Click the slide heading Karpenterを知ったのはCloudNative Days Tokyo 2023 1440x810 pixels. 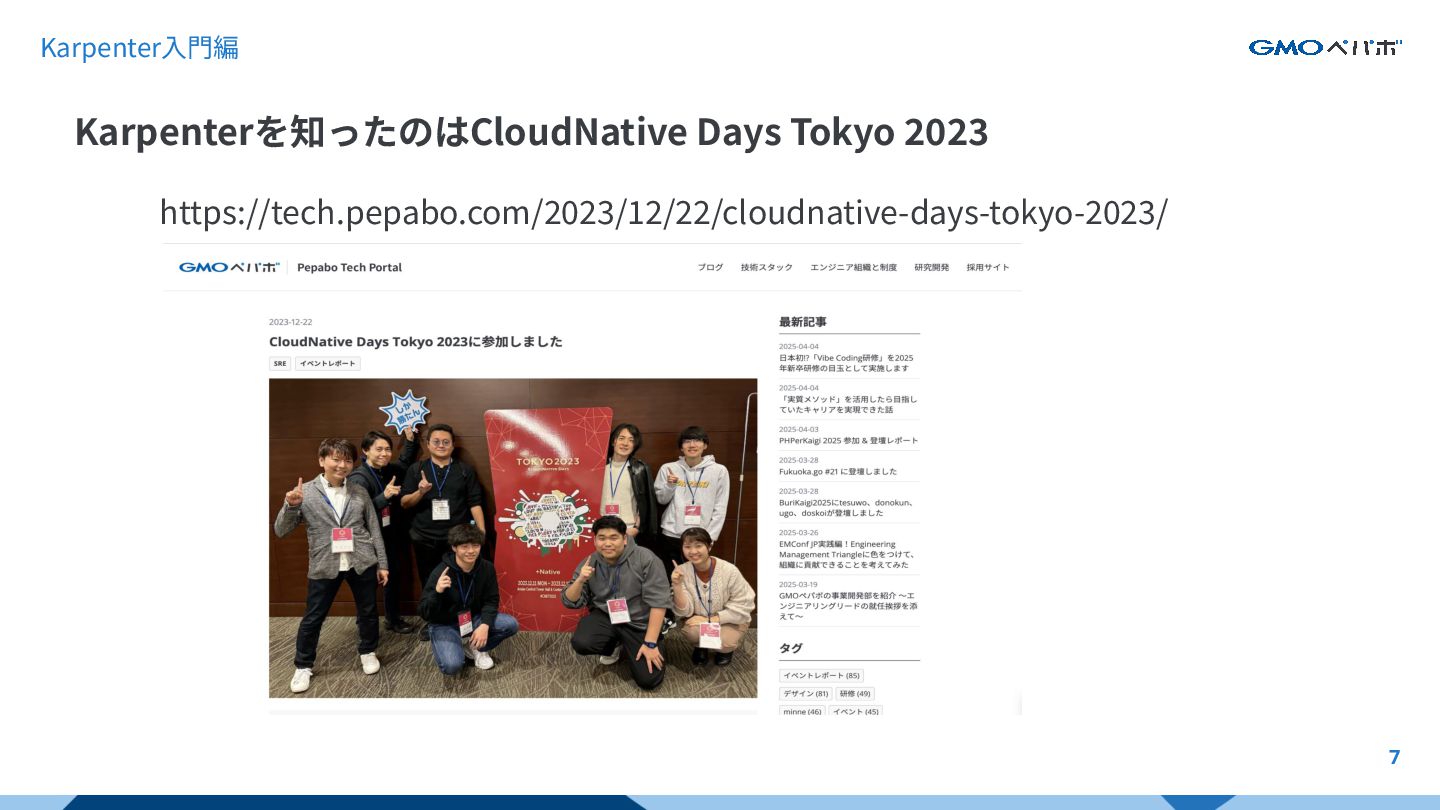click(x=531, y=132)
